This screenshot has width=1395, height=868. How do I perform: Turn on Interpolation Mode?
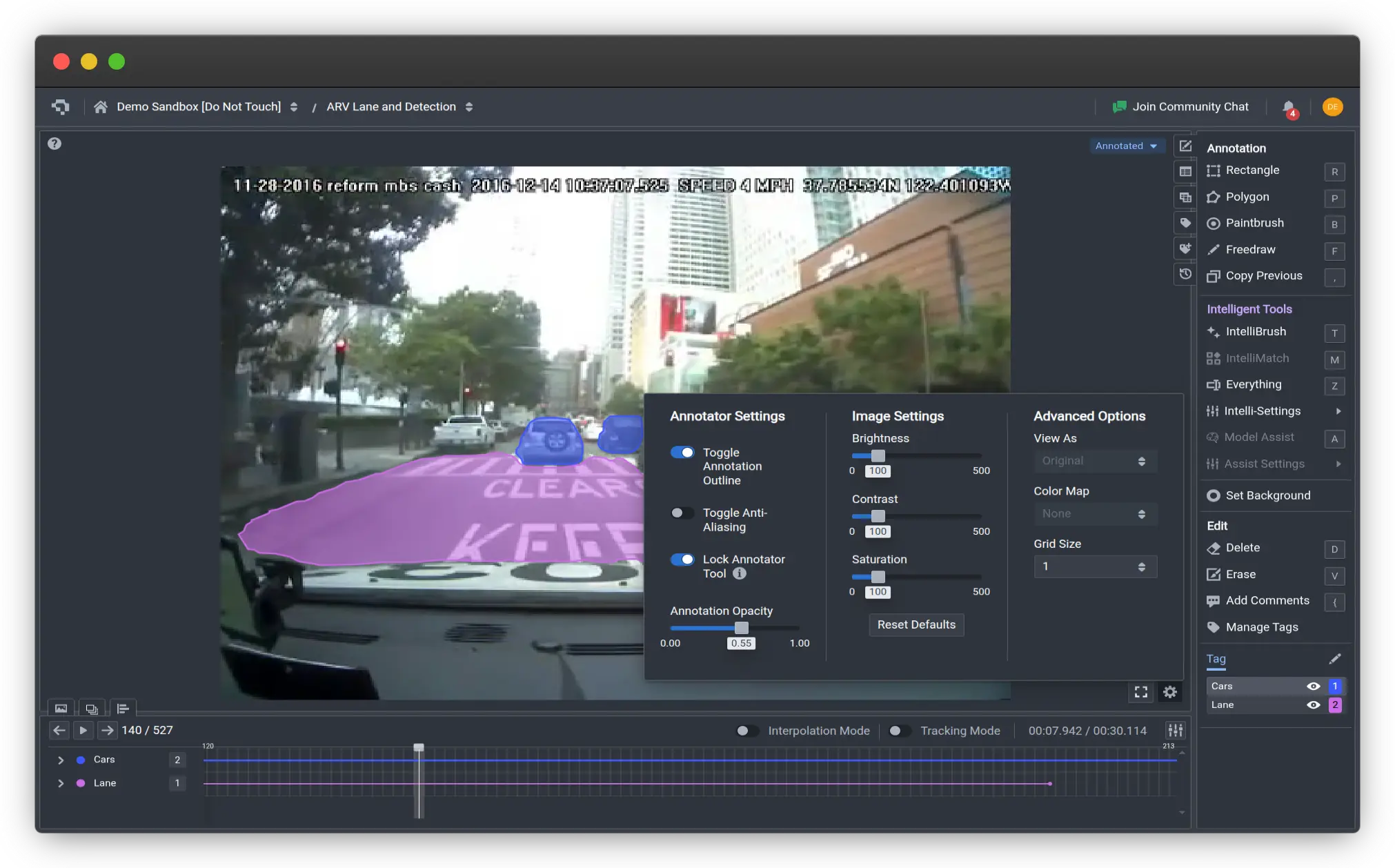coord(746,731)
